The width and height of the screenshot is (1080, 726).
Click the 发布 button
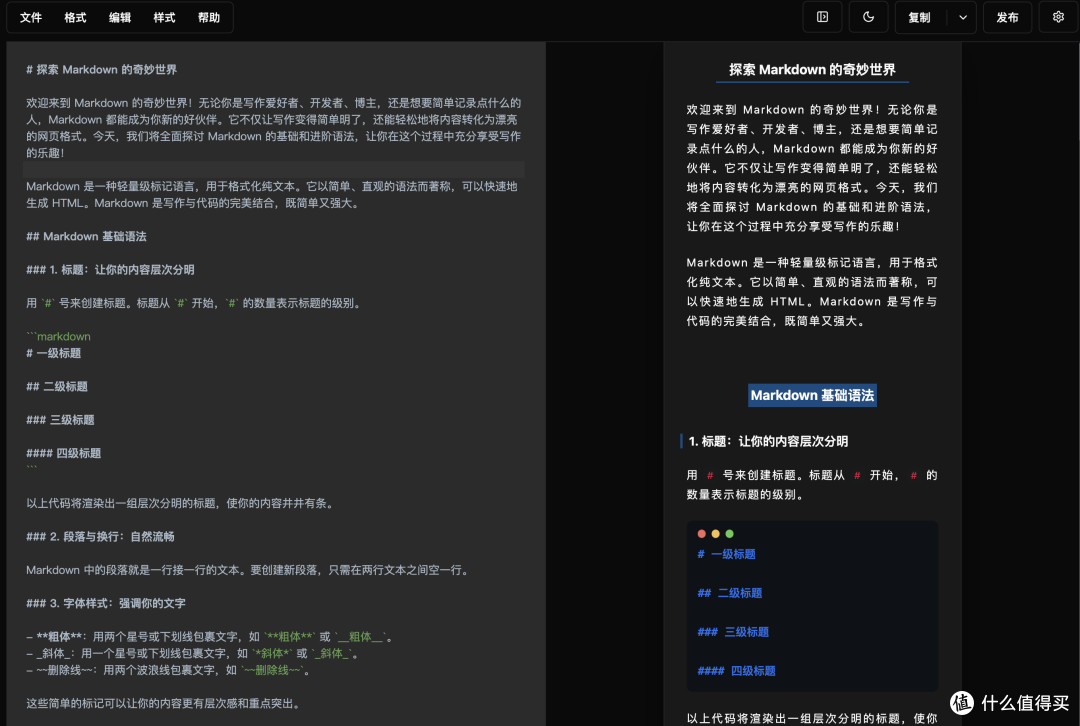[x=1007, y=18]
